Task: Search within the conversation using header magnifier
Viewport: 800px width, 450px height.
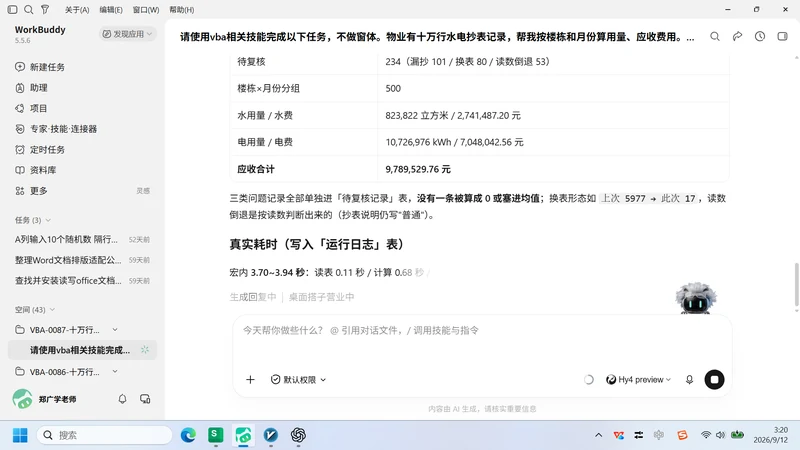Action: tap(715, 36)
